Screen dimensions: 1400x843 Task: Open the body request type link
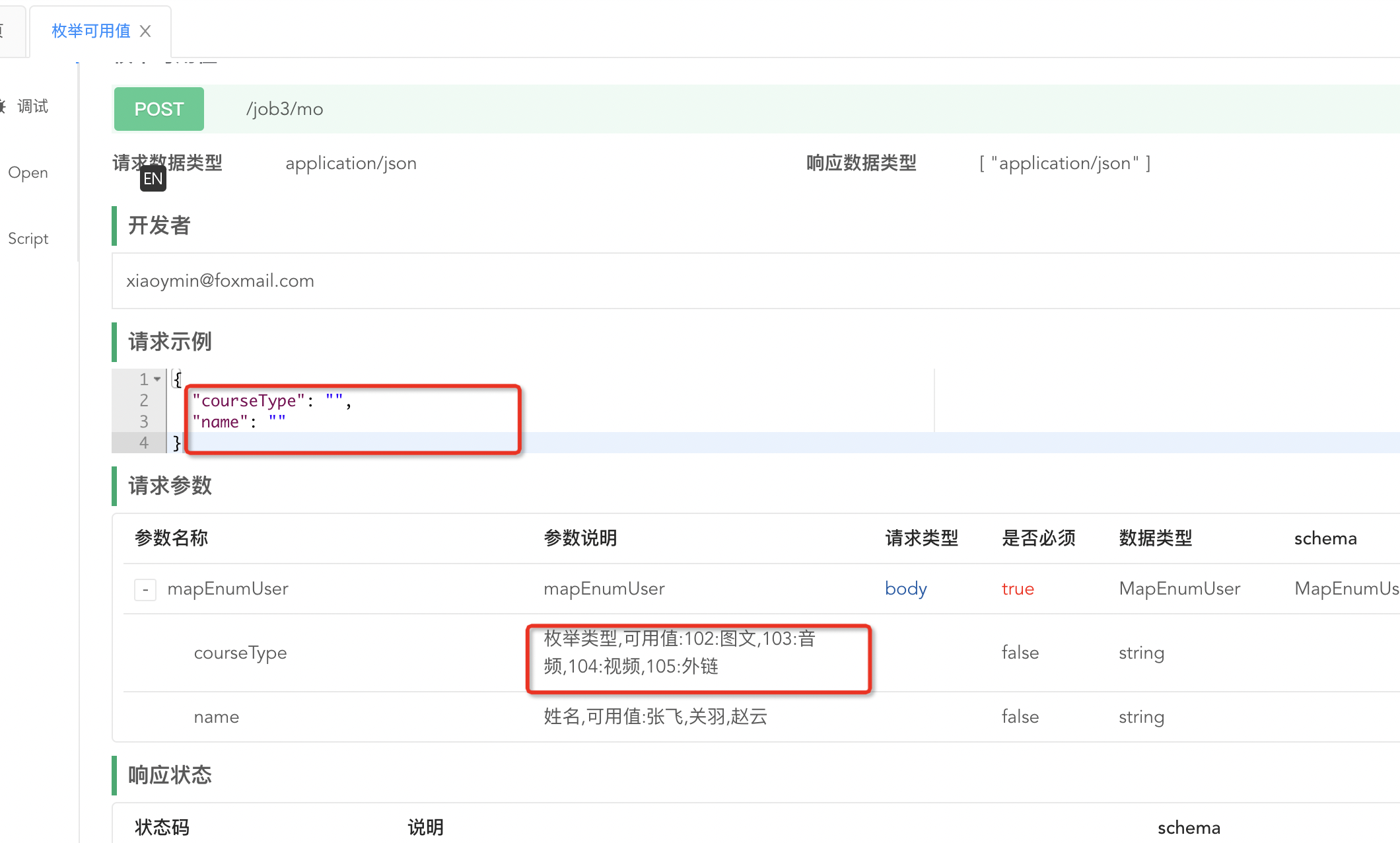(905, 588)
